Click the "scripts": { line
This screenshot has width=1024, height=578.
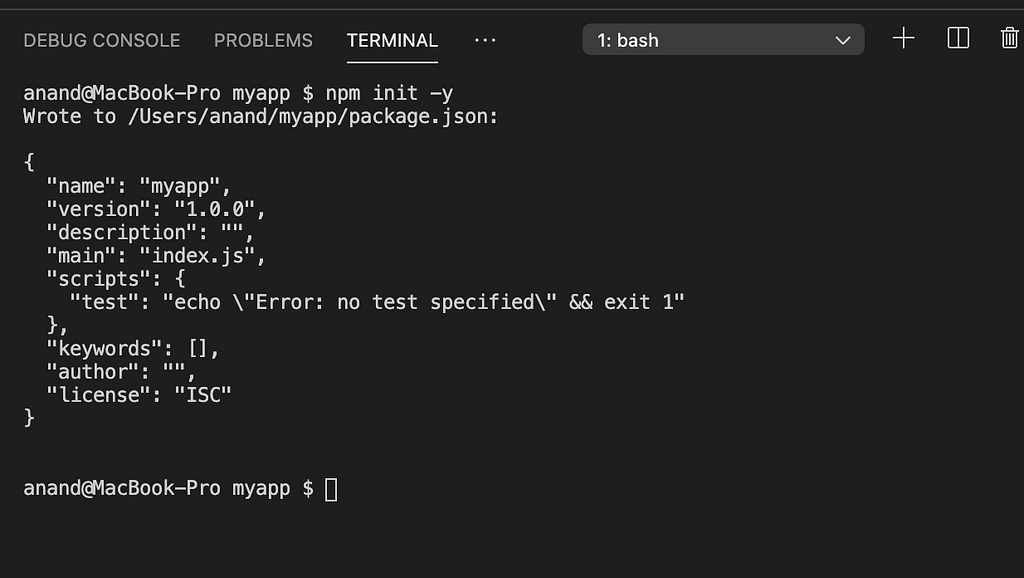pos(116,280)
